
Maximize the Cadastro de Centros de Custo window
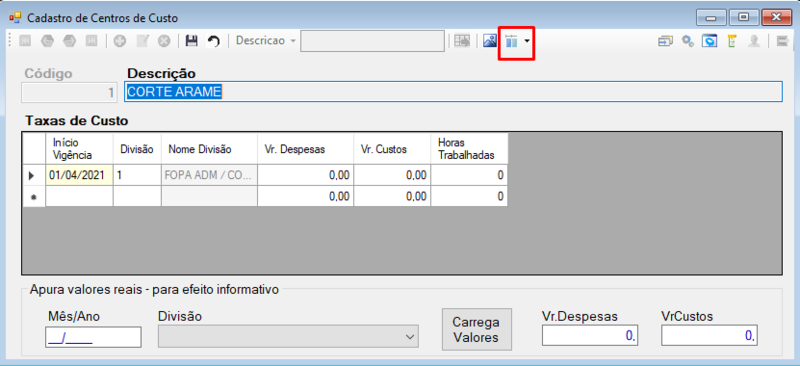tap(743, 18)
